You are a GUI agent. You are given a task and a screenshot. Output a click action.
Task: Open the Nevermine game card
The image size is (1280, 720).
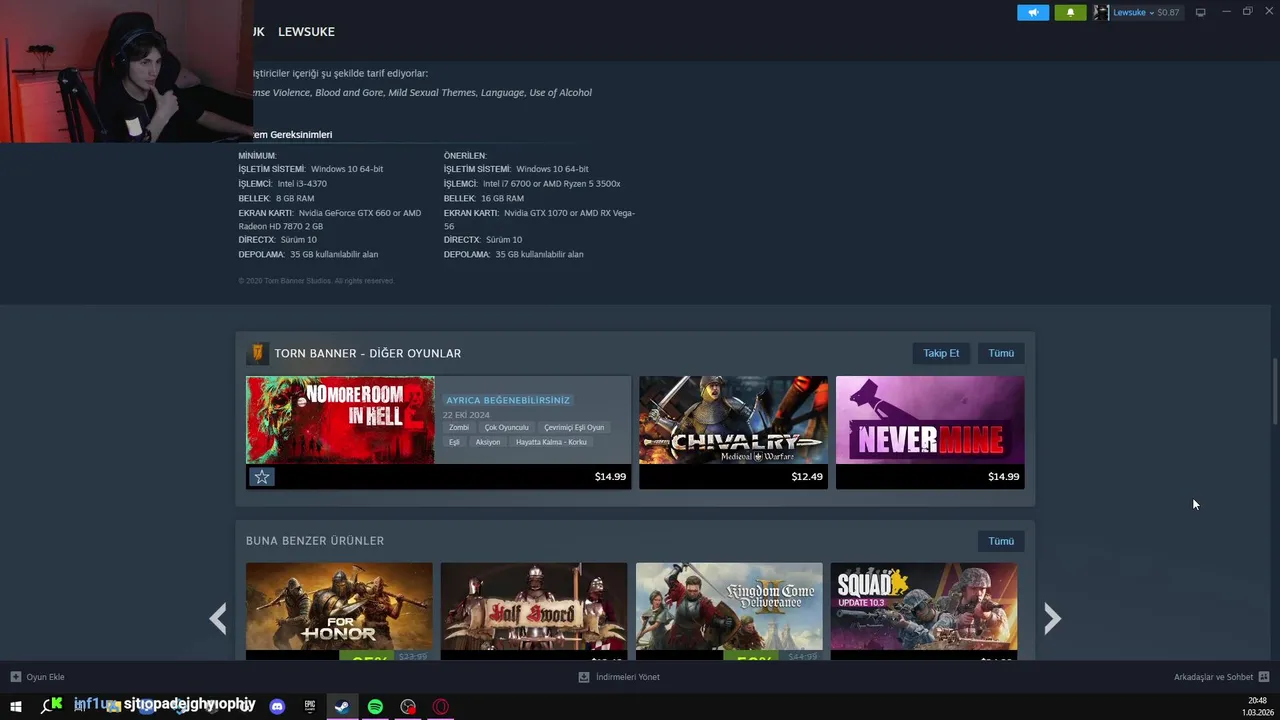pyautogui.click(x=930, y=432)
